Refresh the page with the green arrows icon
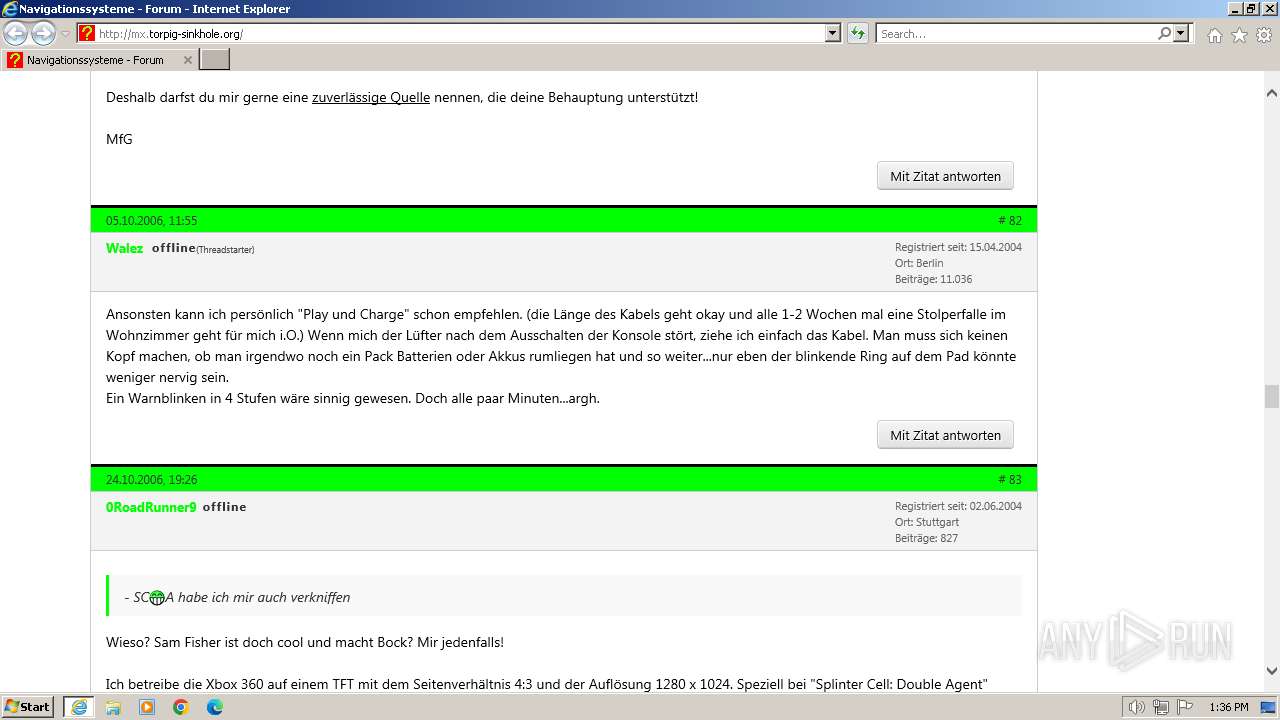Screen dimensions: 1280x720 click(858, 33)
